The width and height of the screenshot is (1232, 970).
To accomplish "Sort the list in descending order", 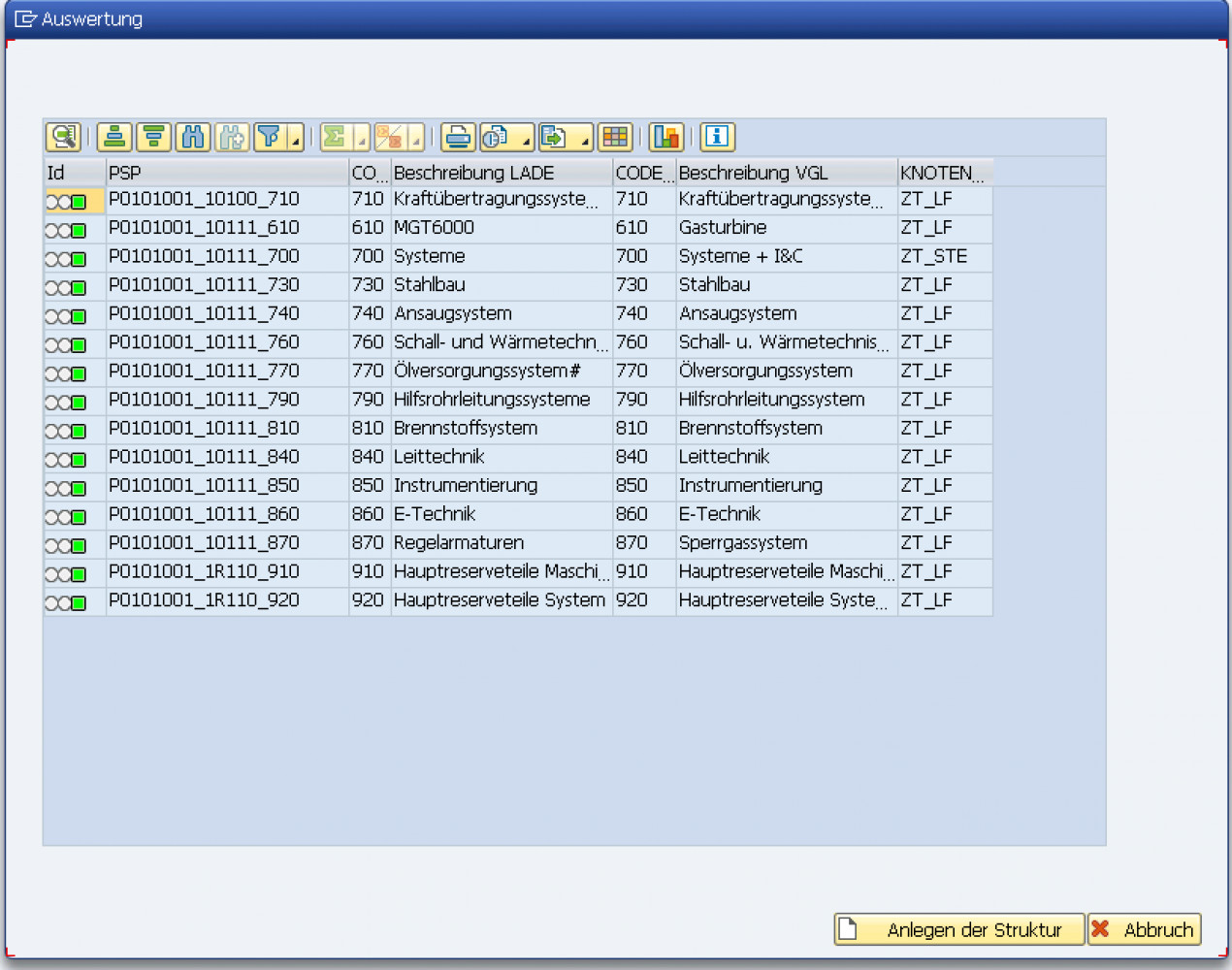I will (152, 137).
